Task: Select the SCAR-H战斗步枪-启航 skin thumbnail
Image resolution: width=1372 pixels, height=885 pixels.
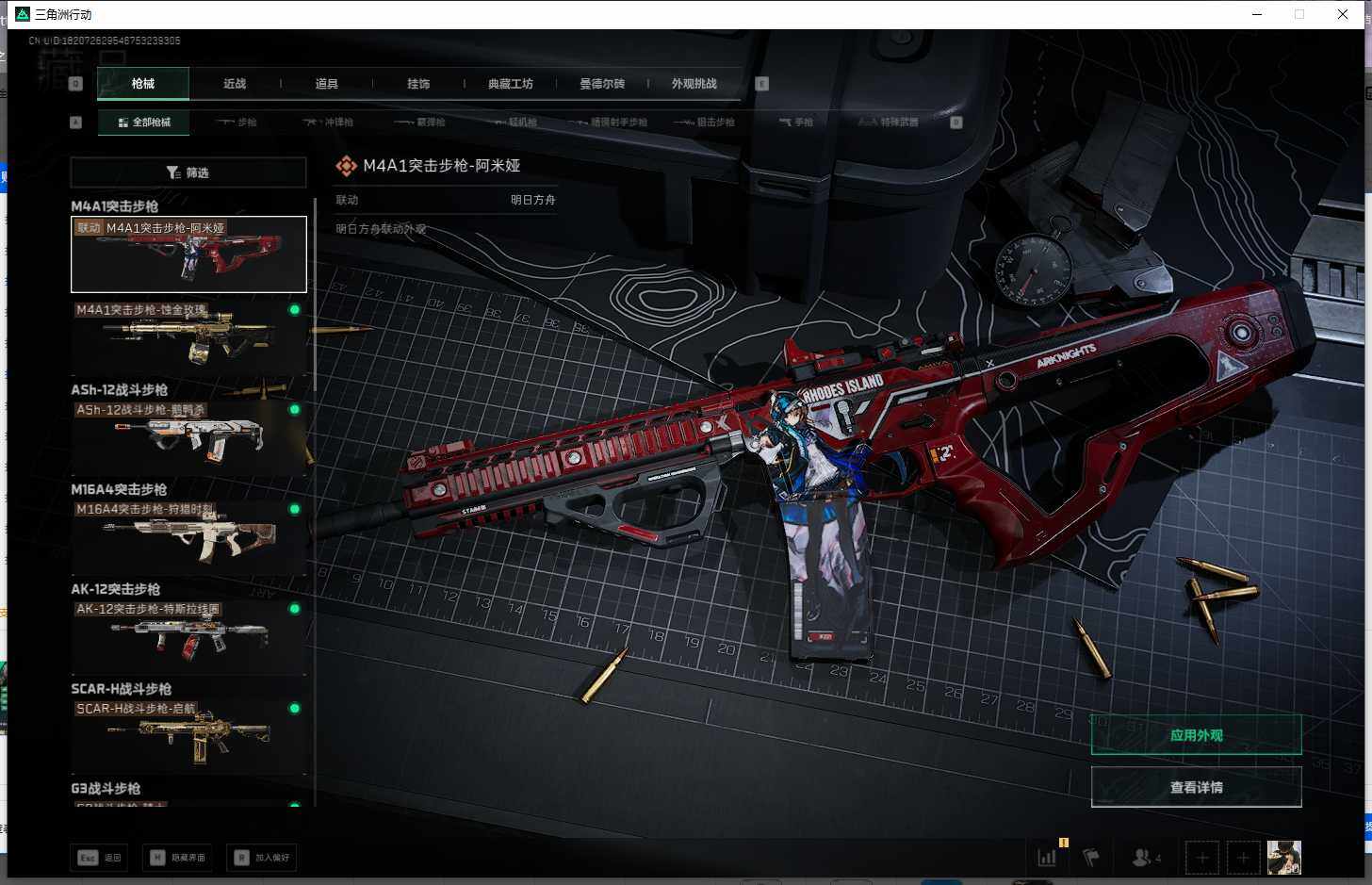Action: point(188,737)
